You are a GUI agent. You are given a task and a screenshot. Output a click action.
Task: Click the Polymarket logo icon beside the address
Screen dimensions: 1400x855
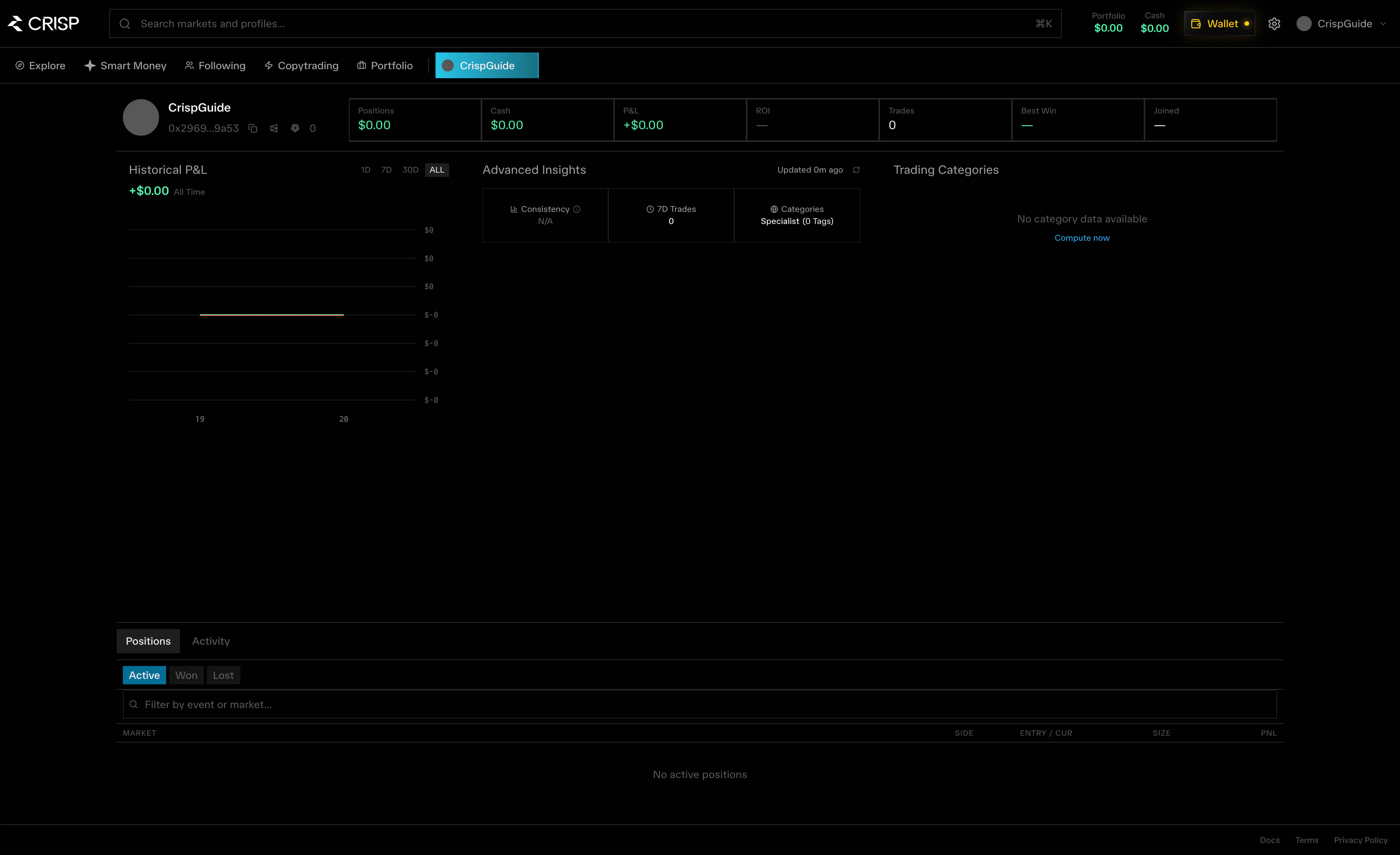click(x=274, y=128)
